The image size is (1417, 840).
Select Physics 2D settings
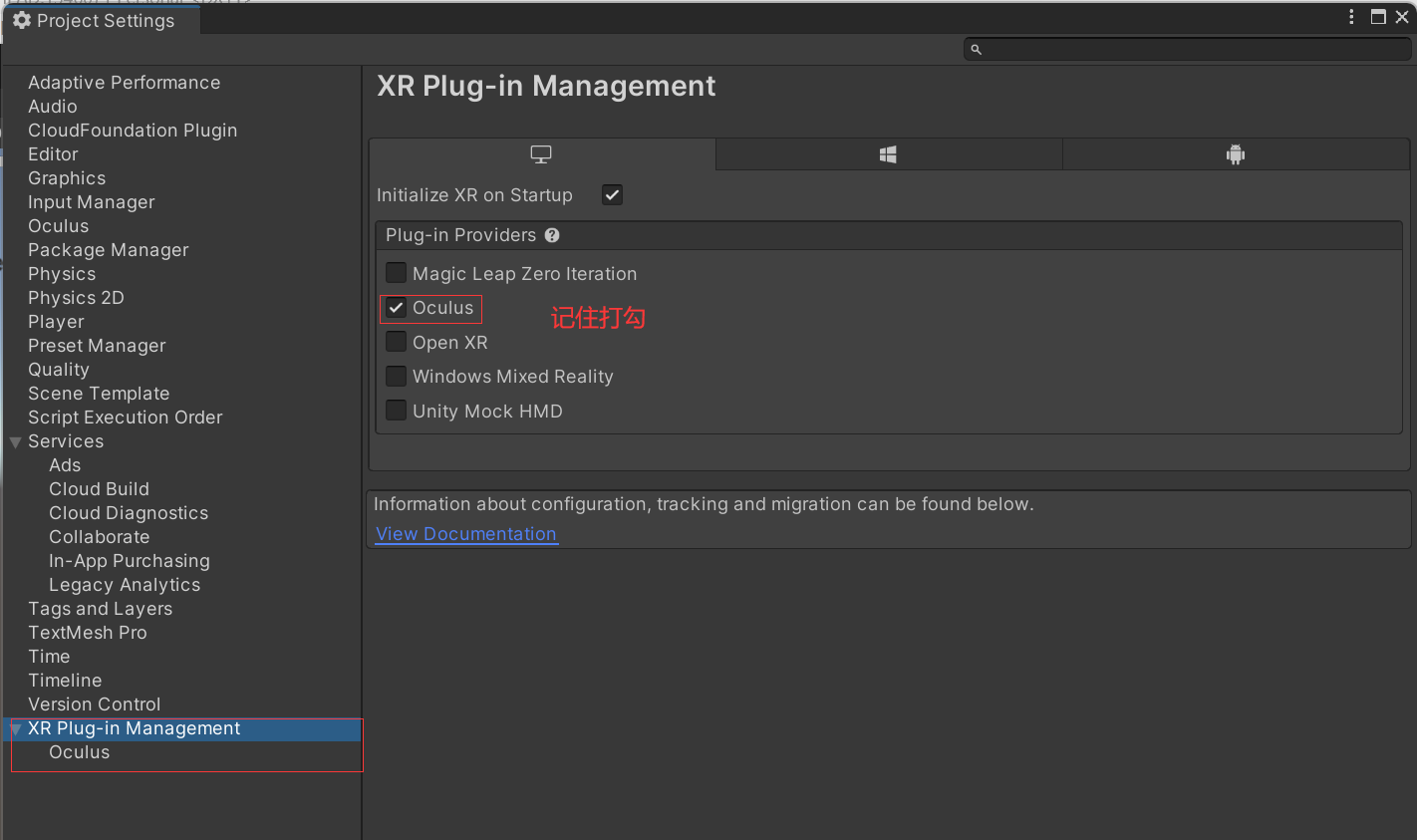pyautogui.click(x=76, y=298)
